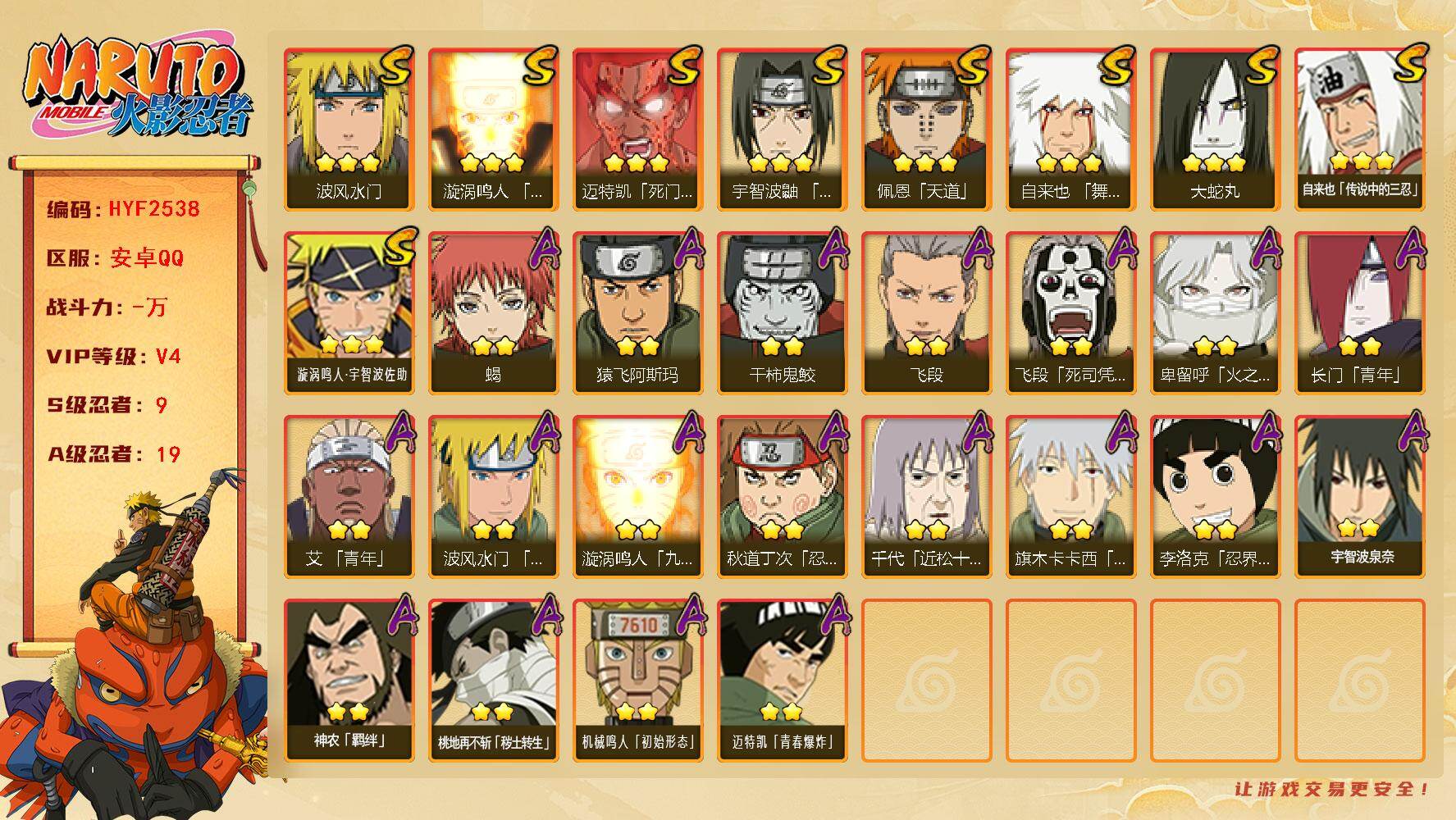This screenshot has width=1456, height=820.
Task: Open the 大蛇丸 character card
Action: (x=1216, y=130)
